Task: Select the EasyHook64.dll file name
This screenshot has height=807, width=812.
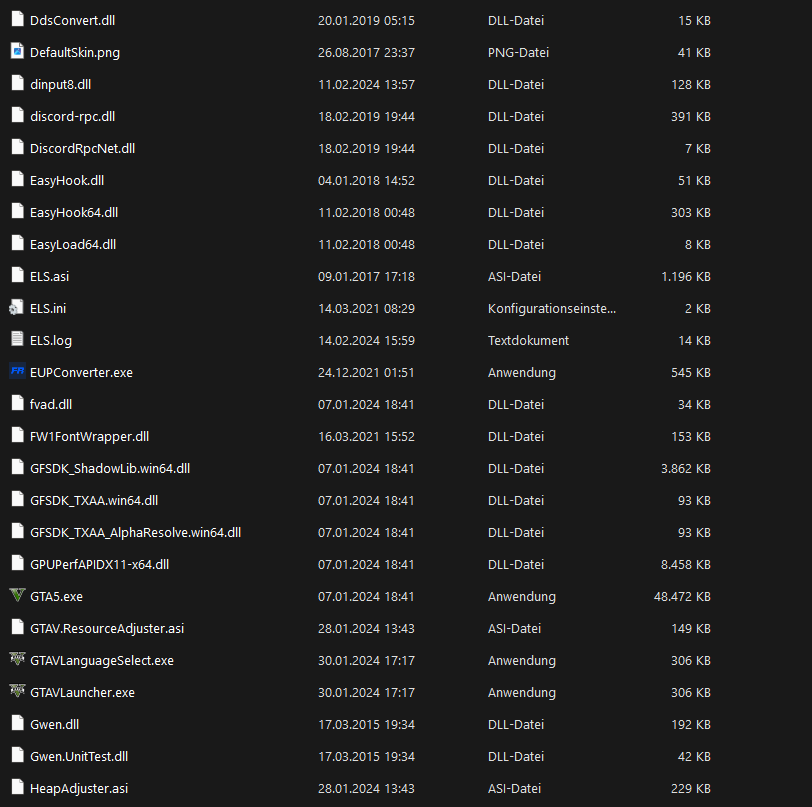Action: point(74,212)
